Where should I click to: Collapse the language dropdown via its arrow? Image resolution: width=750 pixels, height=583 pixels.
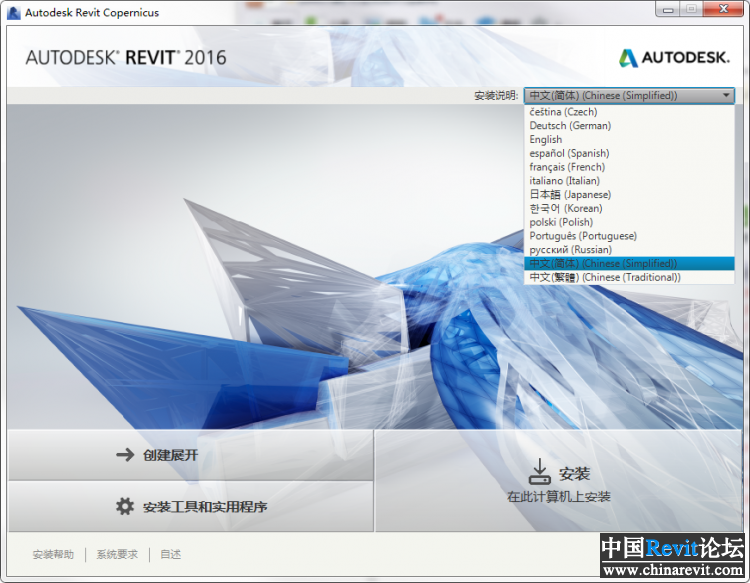(726, 95)
